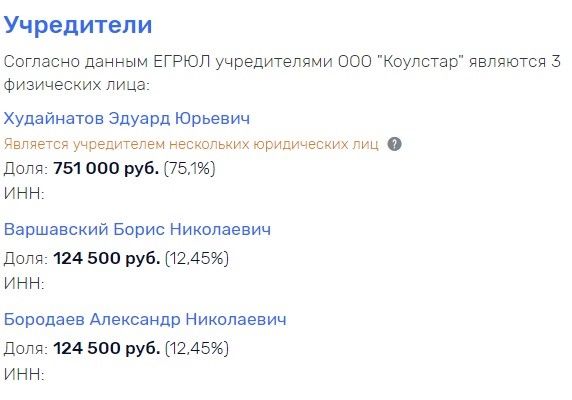Click (12,45%) percentage under Варшавский

click(197, 258)
